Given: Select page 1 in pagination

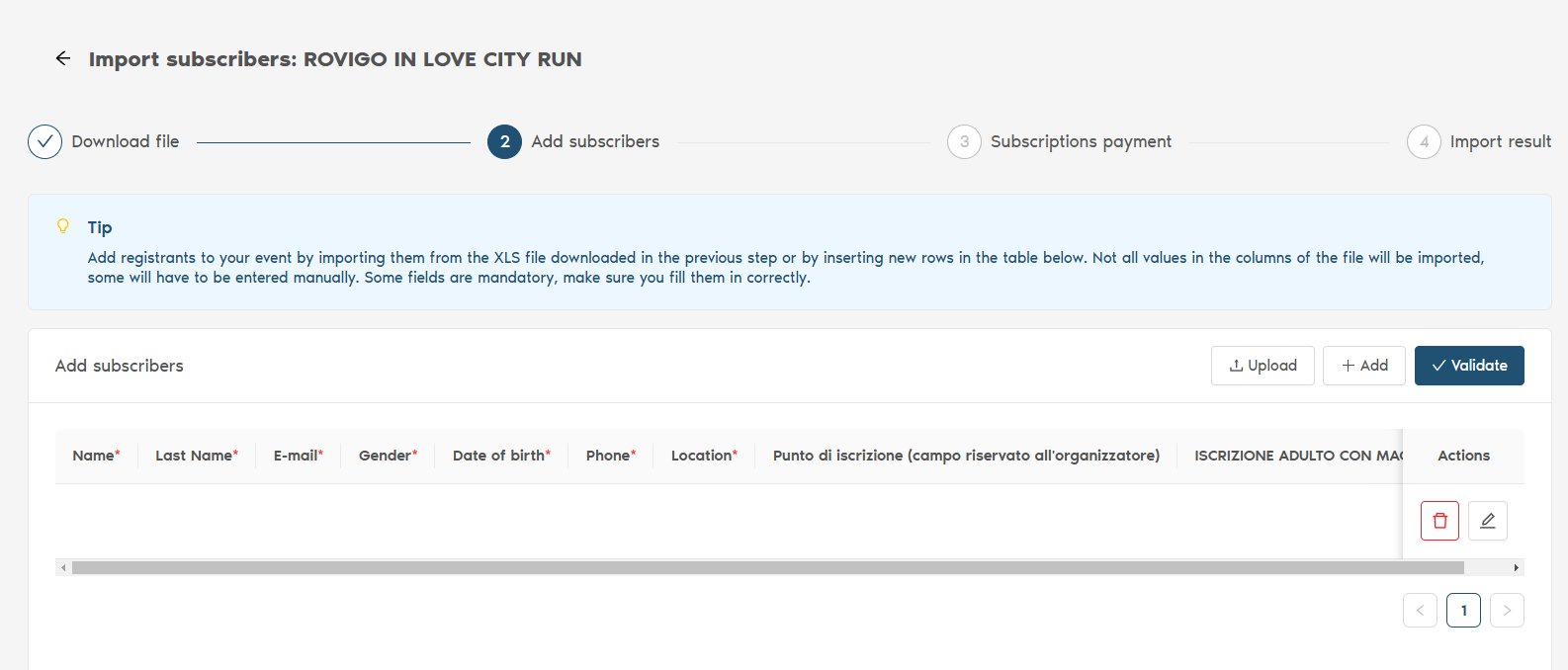Looking at the screenshot, I should point(1463,610).
